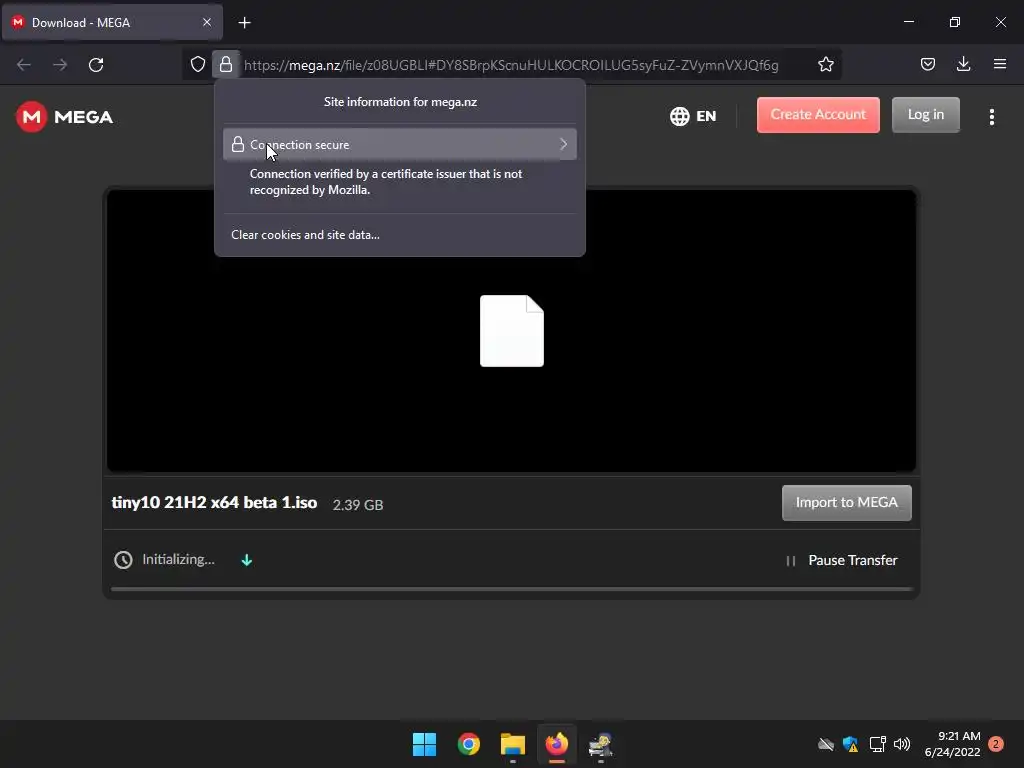Open the Firefox application menu
The width and height of the screenshot is (1024, 768).
click(1000, 64)
